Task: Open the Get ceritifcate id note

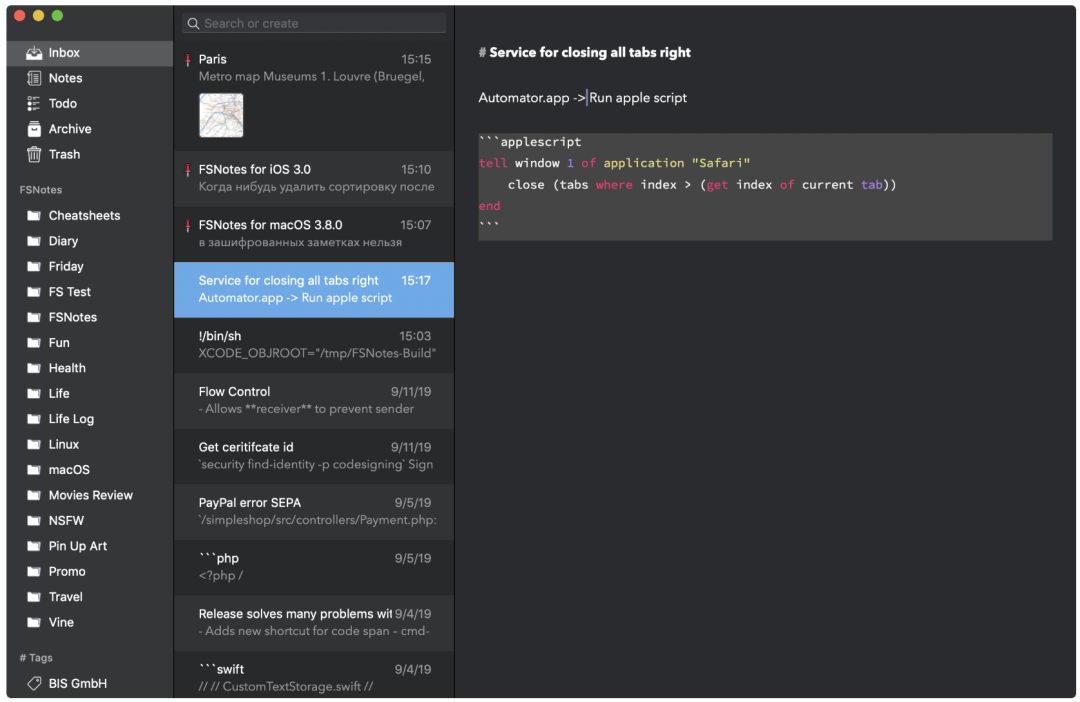Action: click(314, 457)
